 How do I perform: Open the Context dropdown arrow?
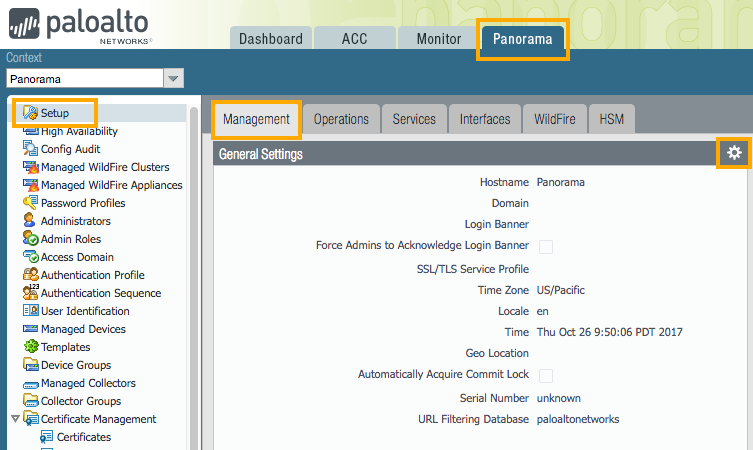[x=173, y=78]
